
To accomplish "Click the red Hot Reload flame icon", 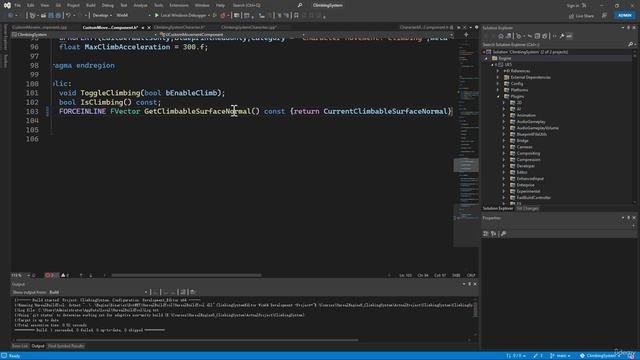I will pos(222,16).
